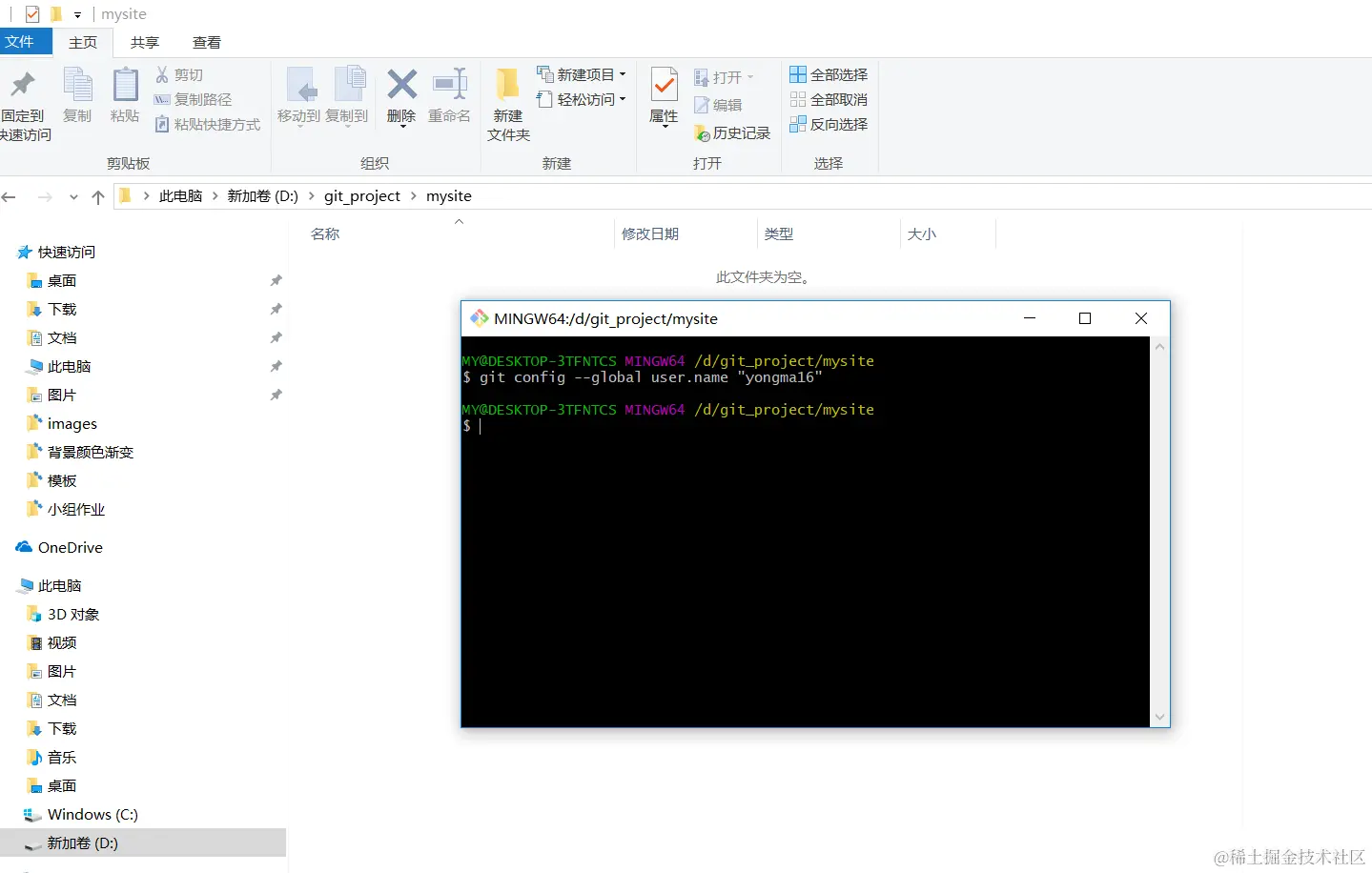Click the Paste (粘贴) ribbon icon
The height and width of the screenshot is (873, 1372).
coord(125,85)
